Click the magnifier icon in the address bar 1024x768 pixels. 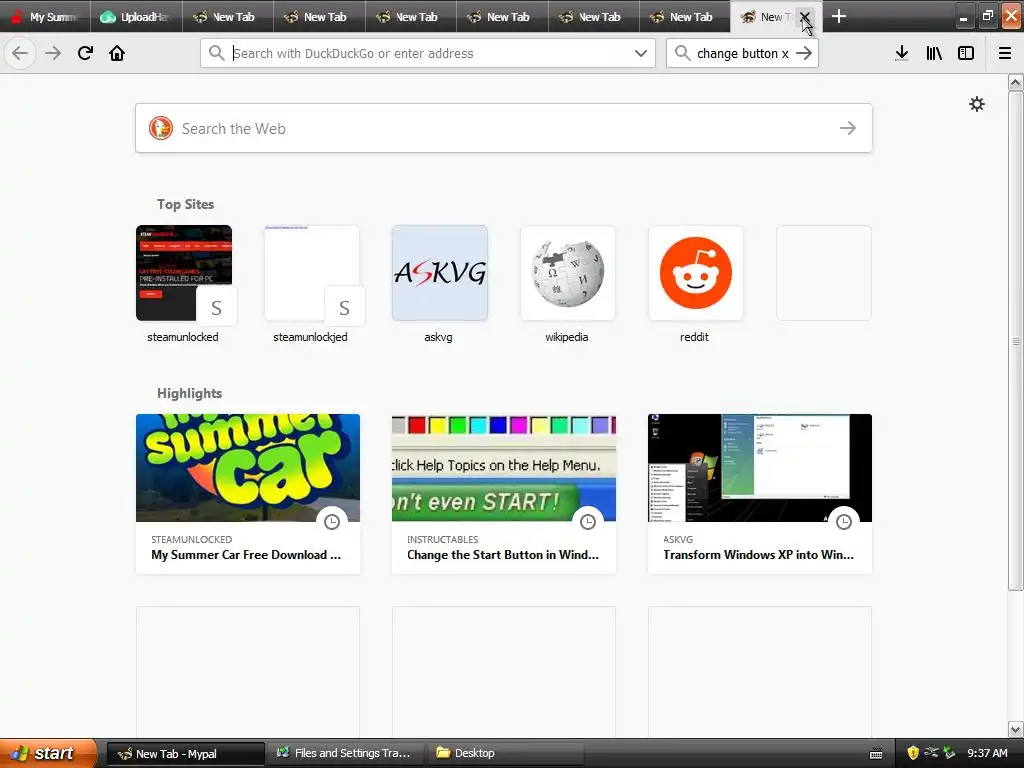click(217, 53)
